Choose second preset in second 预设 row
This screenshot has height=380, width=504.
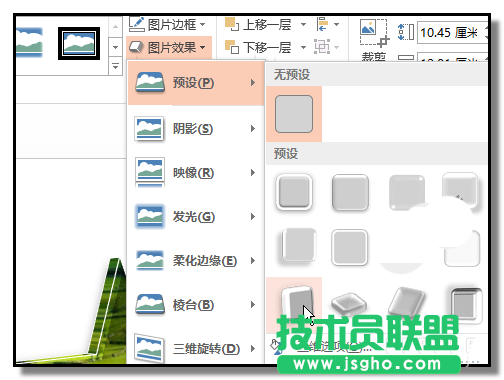click(x=350, y=247)
